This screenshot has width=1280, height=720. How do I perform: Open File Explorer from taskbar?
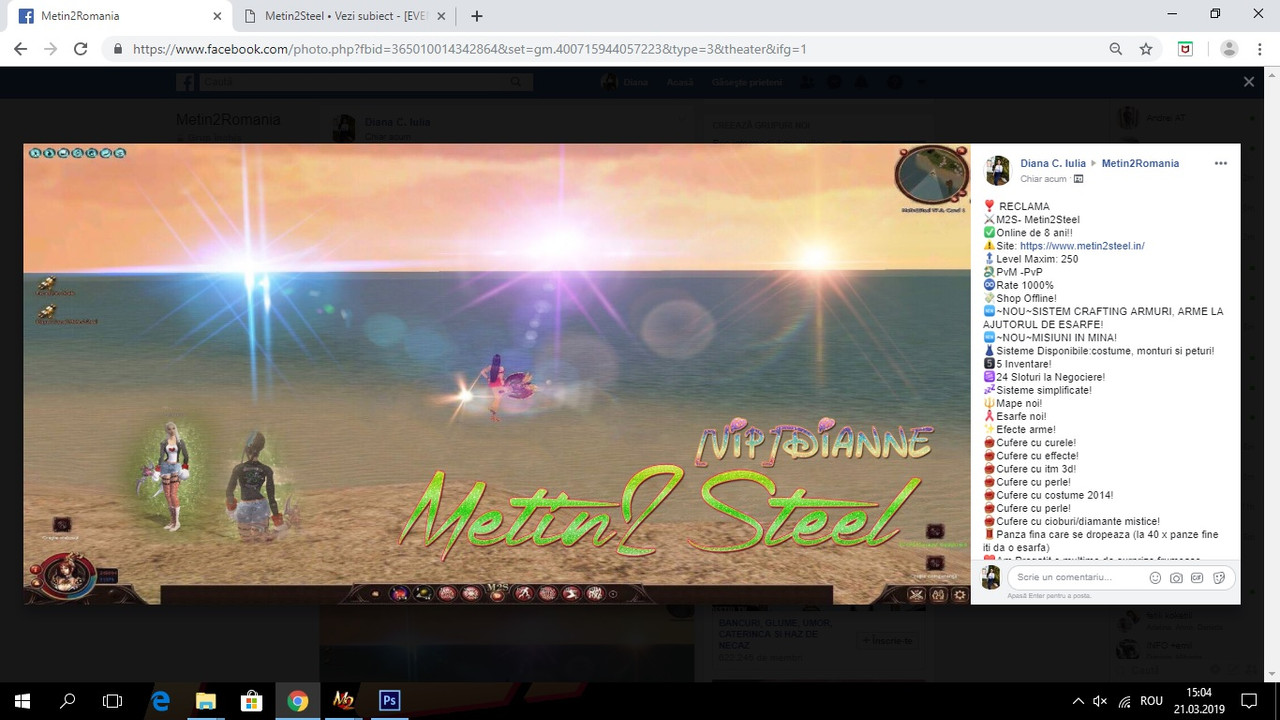pos(205,701)
